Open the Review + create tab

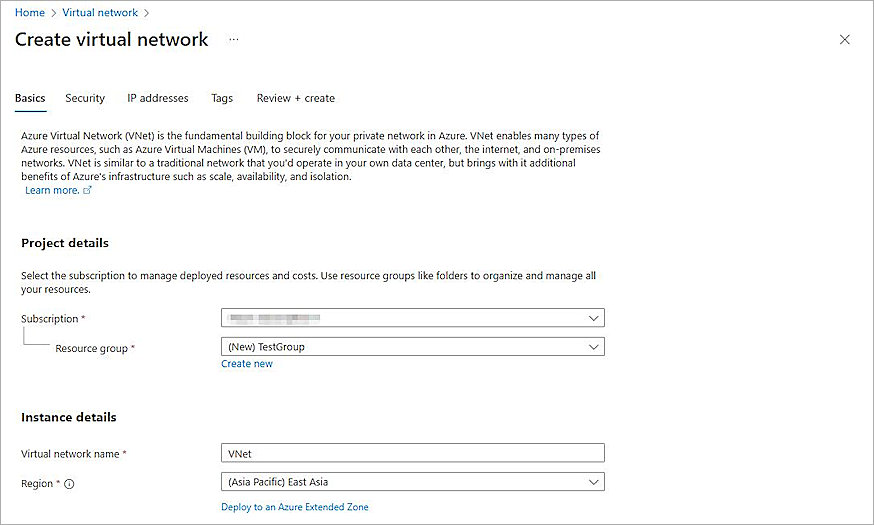(x=295, y=98)
